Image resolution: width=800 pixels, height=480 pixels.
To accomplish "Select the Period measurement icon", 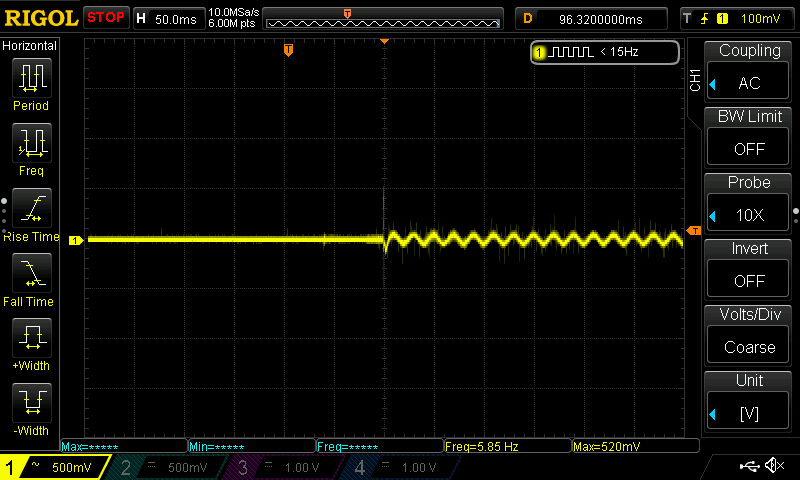I will pos(31,78).
